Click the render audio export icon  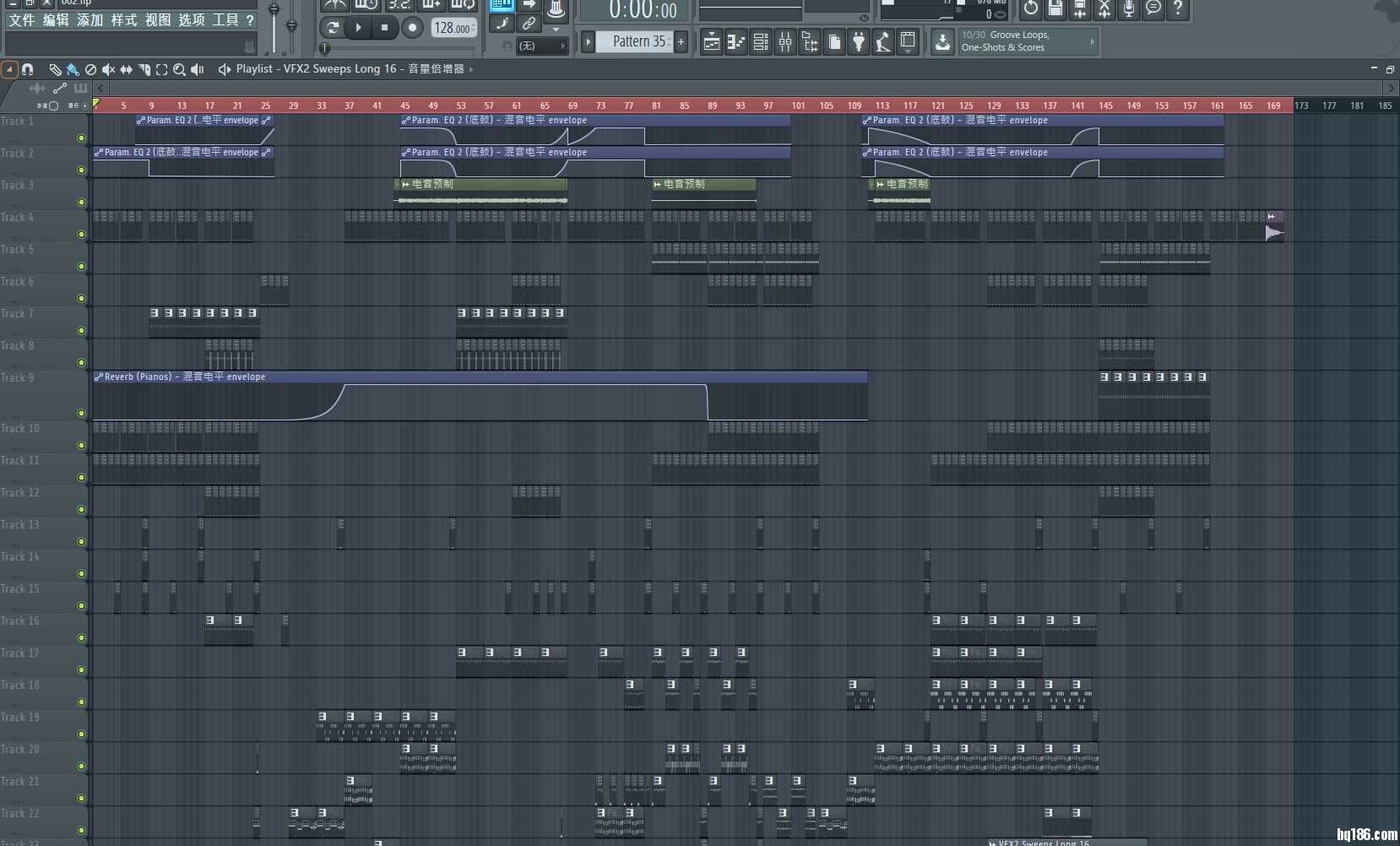(1080, 9)
